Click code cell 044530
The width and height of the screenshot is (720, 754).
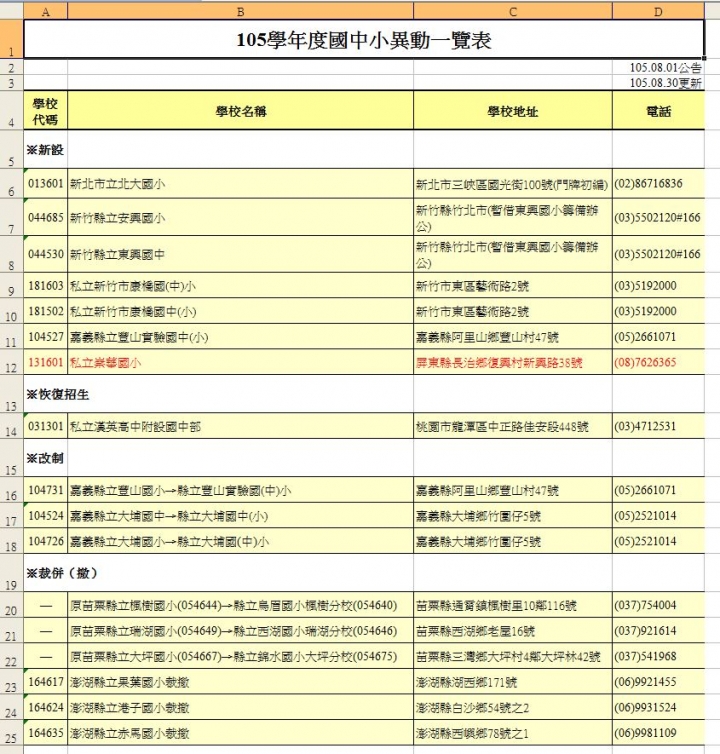pos(46,254)
